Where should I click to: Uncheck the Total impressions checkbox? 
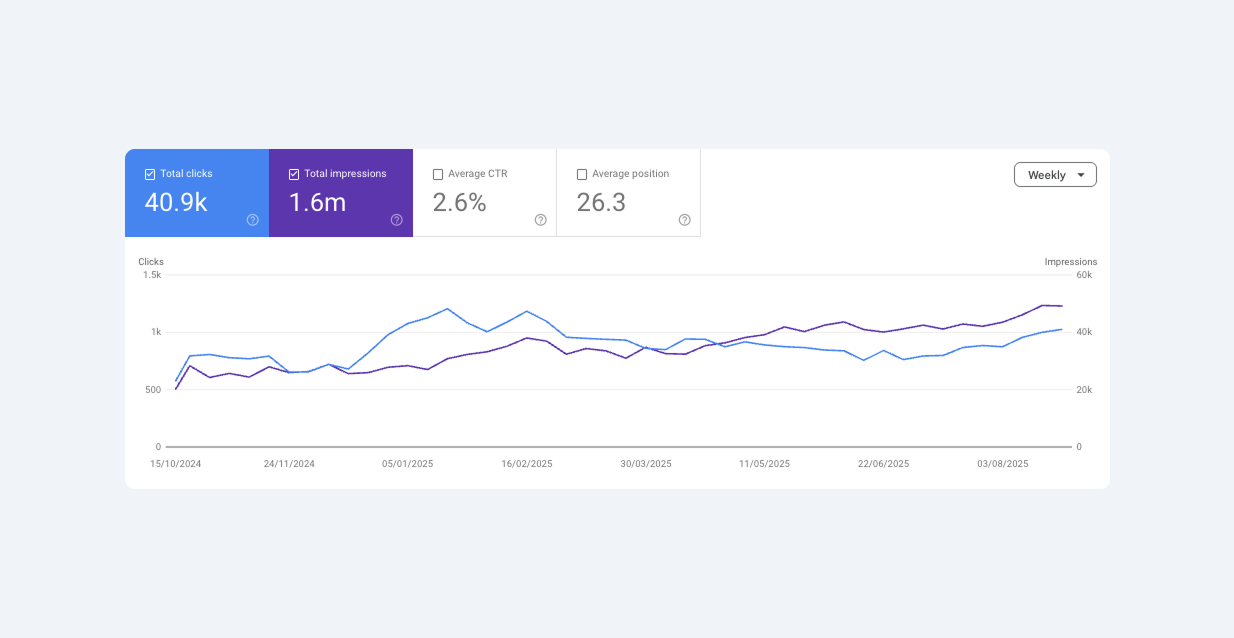[294, 174]
